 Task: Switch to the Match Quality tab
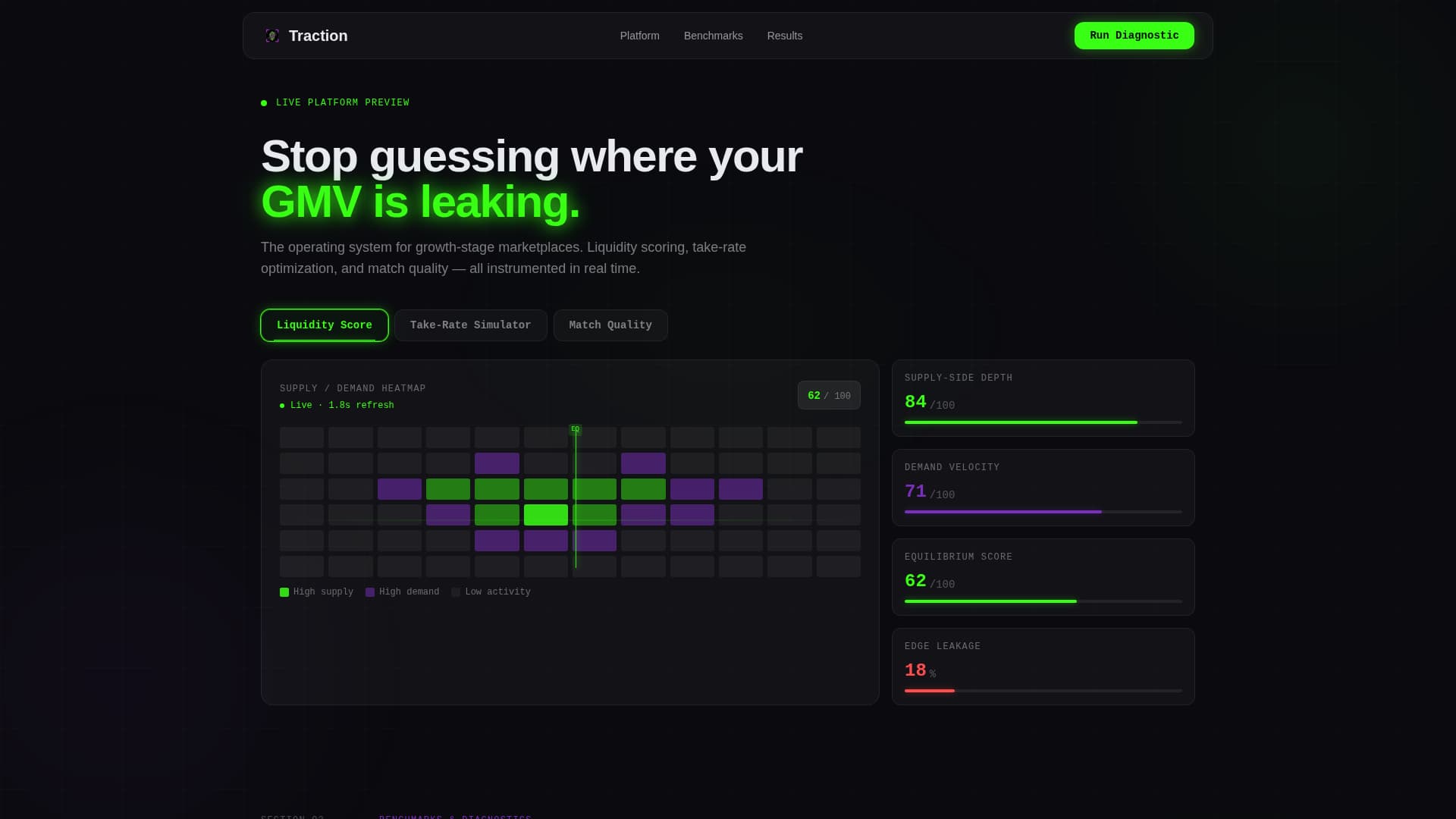[610, 325]
